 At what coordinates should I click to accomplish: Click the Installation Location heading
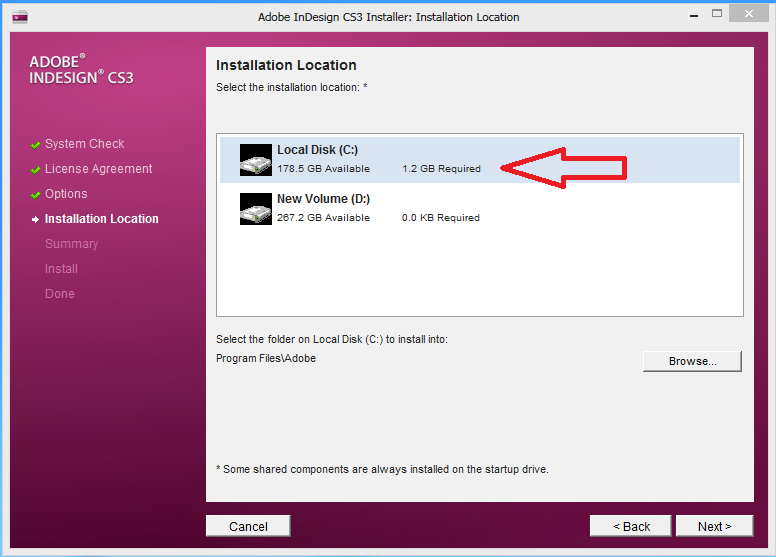[x=286, y=65]
